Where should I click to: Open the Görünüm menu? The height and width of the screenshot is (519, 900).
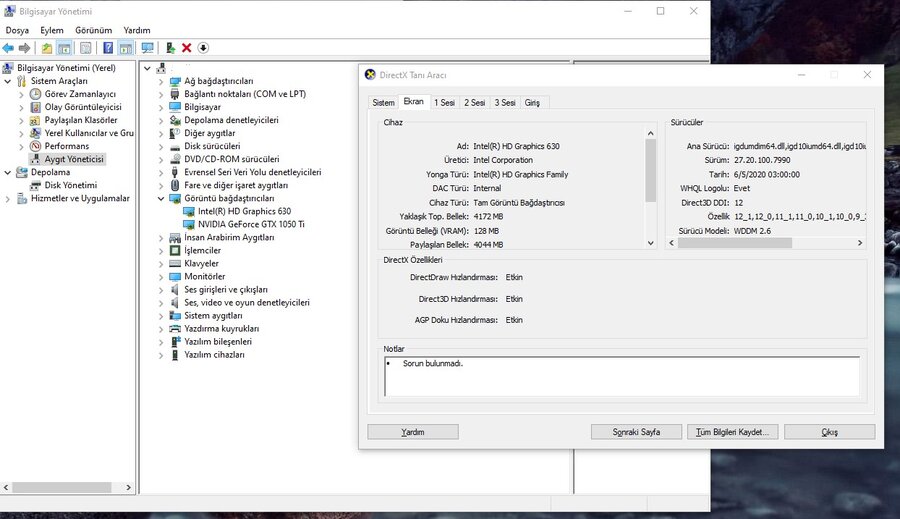coord(94,30)
